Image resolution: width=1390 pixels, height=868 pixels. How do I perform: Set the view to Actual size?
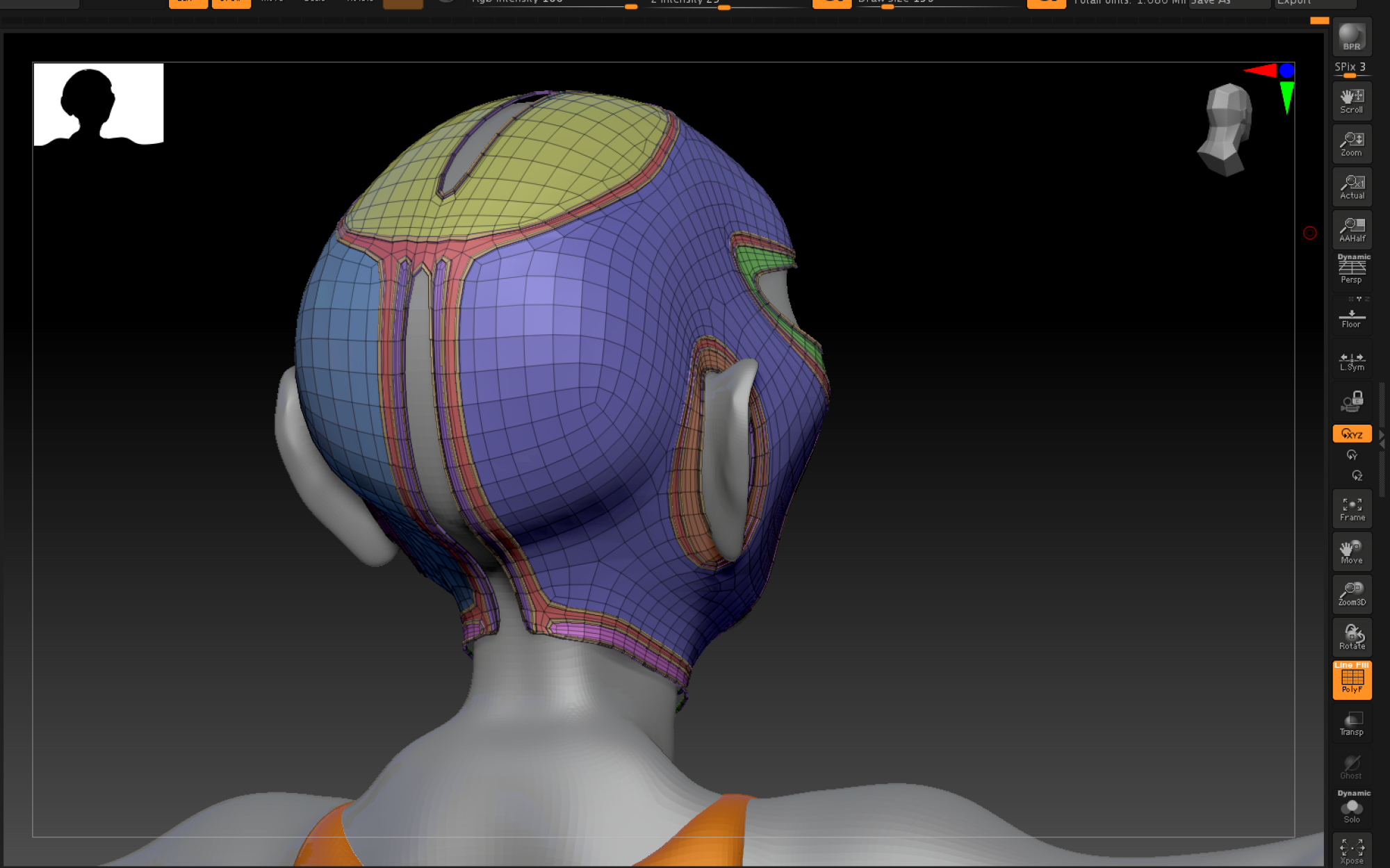(x=1352, y=187)
